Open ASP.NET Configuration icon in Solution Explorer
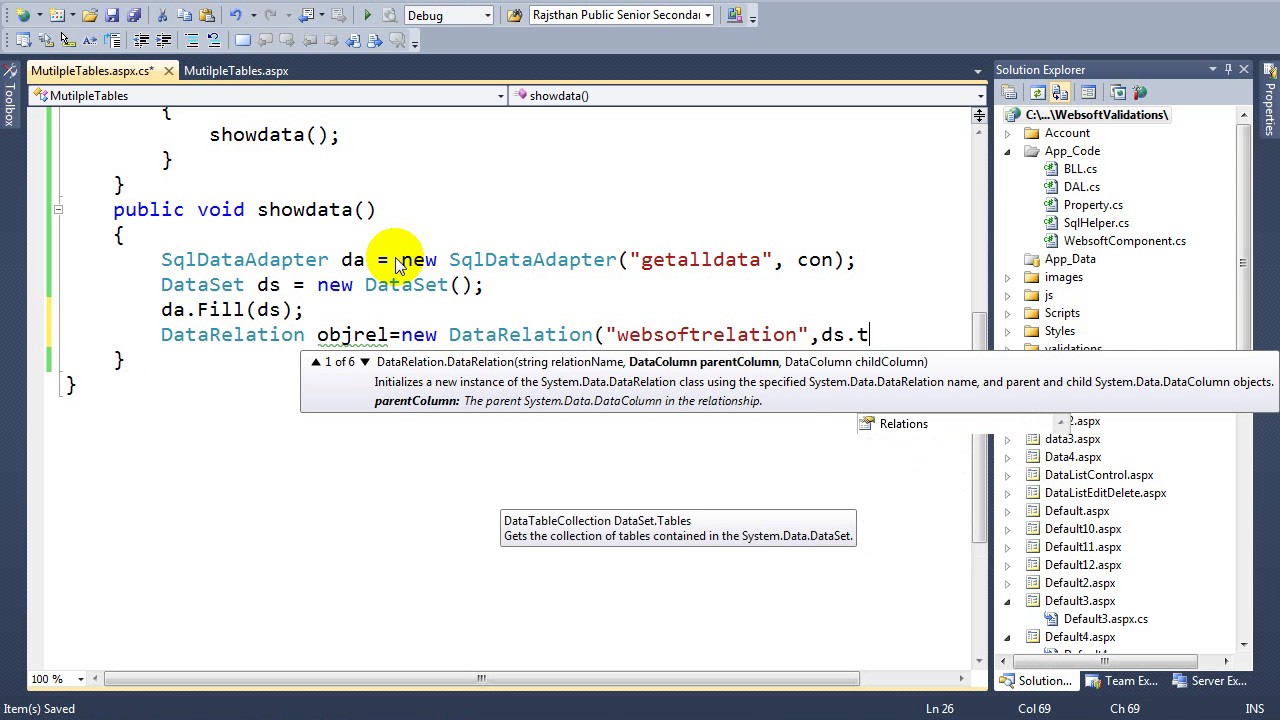This screenshot has height=720, width=1280. (1140, 92)
